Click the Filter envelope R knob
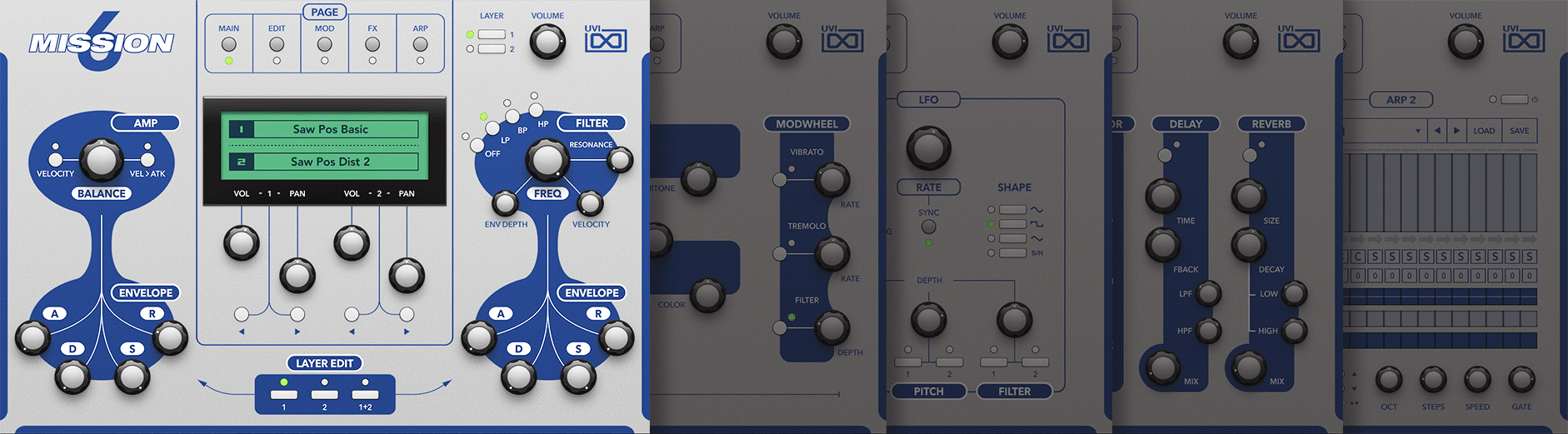The width and height of the screenshot is (1568, 434). pyautogui.click(x=617, y=338)
